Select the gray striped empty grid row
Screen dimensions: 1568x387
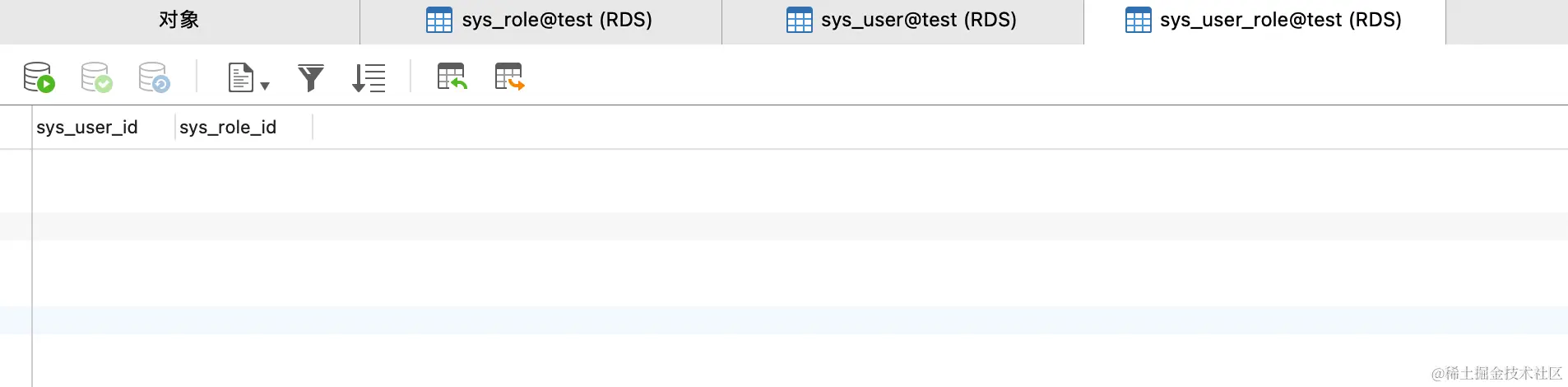(740, 226)
